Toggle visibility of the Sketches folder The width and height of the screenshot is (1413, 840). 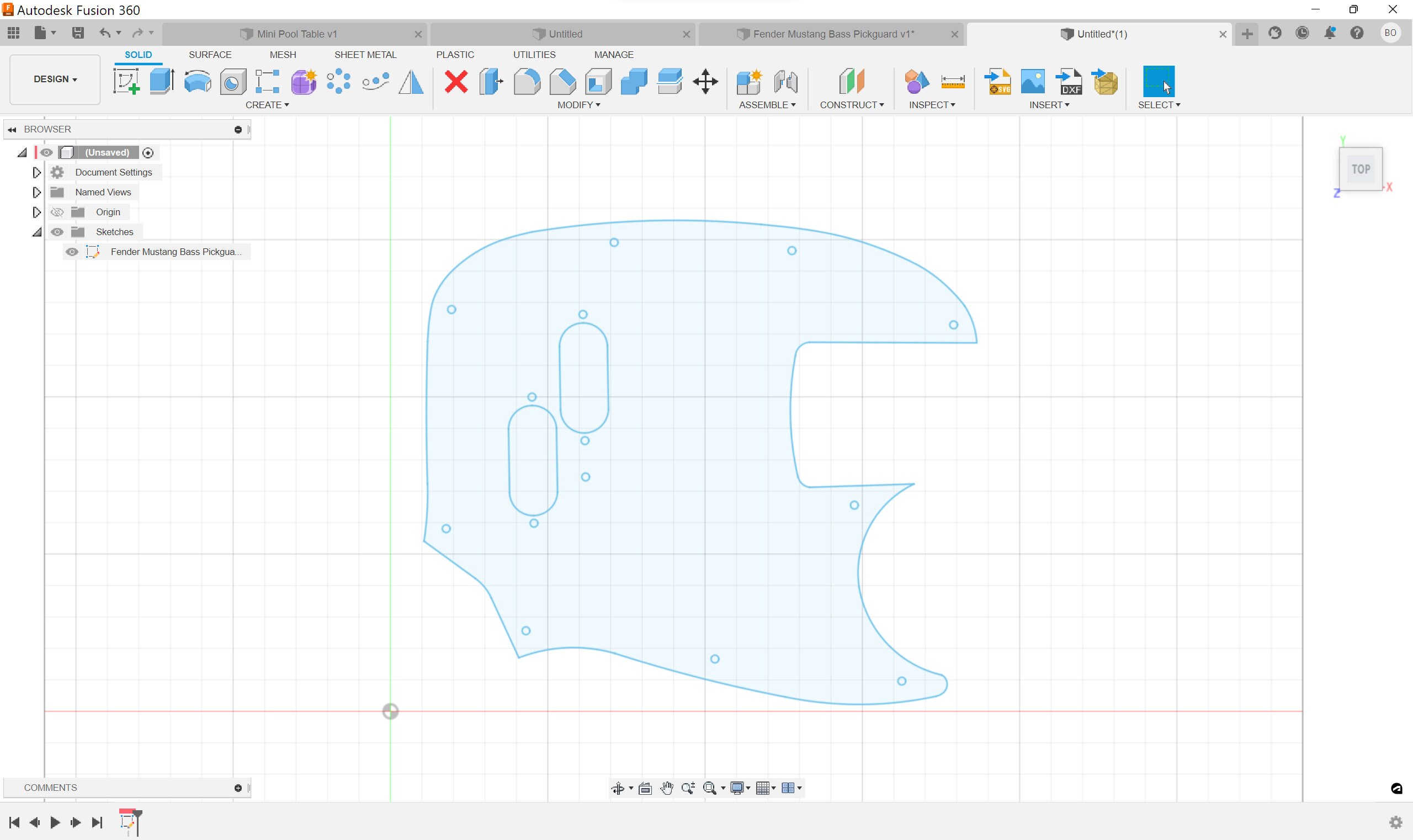coord(57,231)
